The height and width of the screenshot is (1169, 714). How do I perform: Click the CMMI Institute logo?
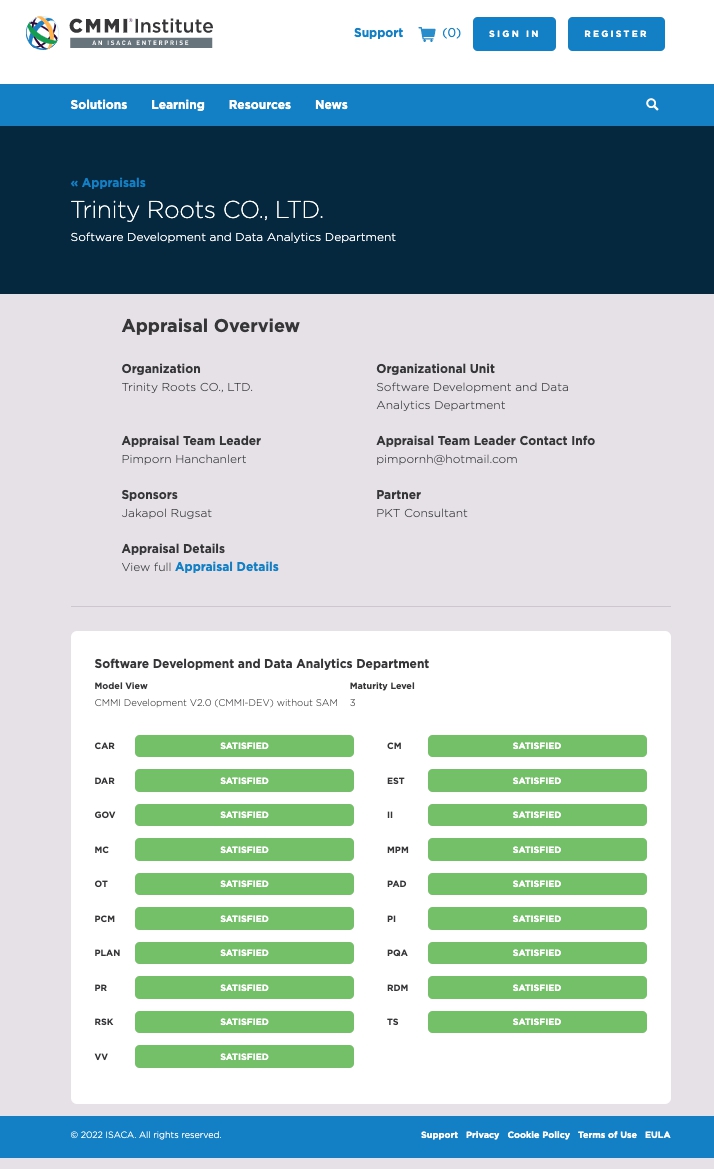[x=119, y=33]
